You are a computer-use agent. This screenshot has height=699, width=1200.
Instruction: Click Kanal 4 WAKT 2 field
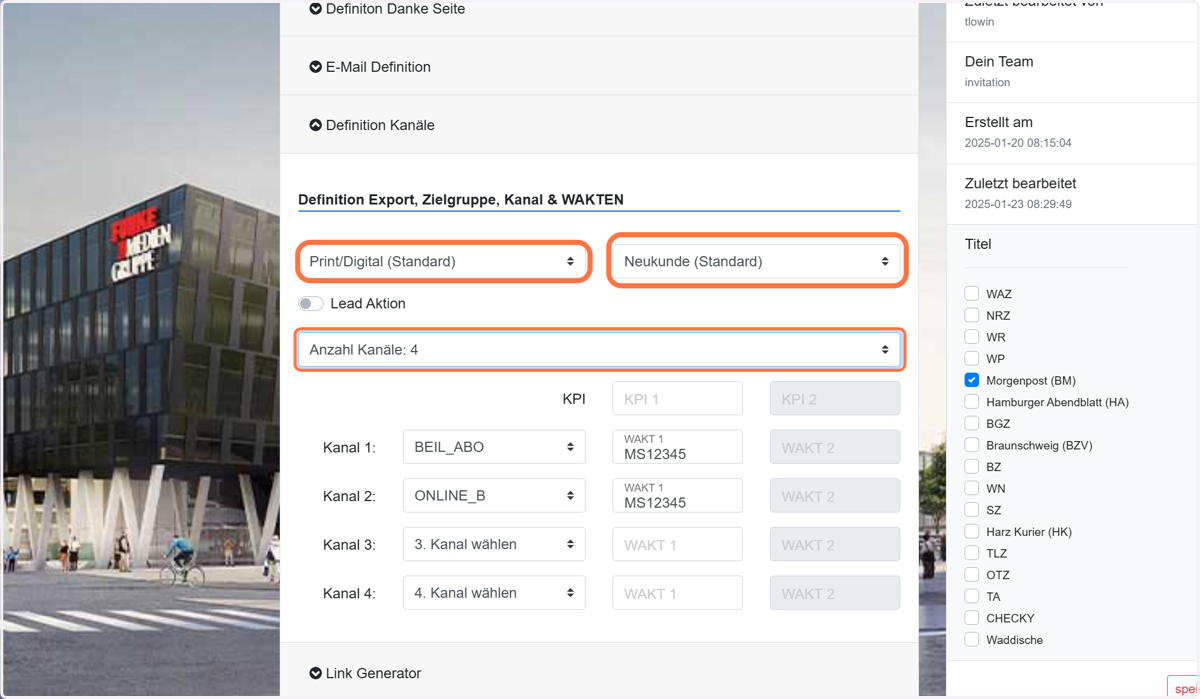[835, 593]
